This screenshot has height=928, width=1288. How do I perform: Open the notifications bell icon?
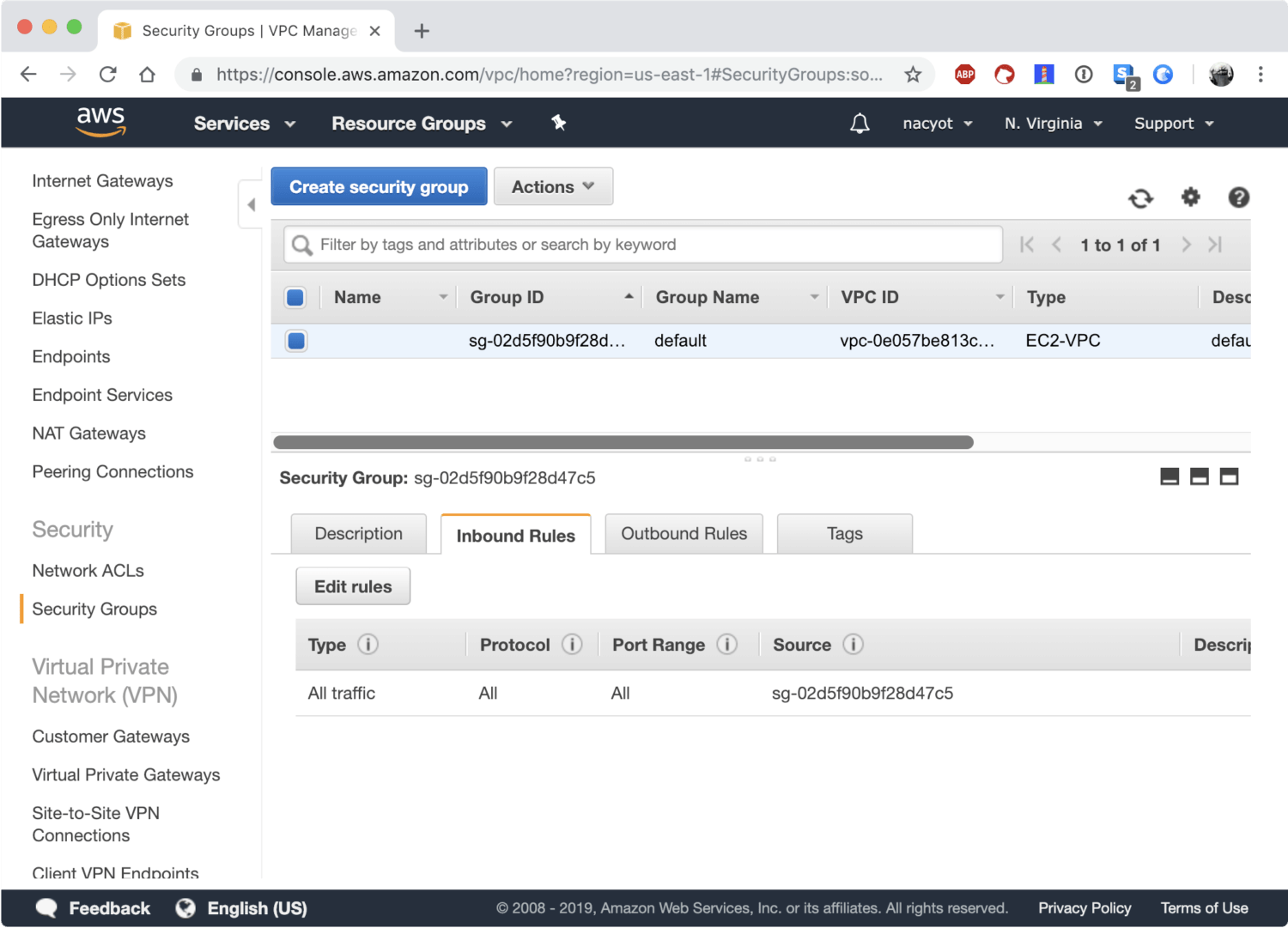(860, 124)
